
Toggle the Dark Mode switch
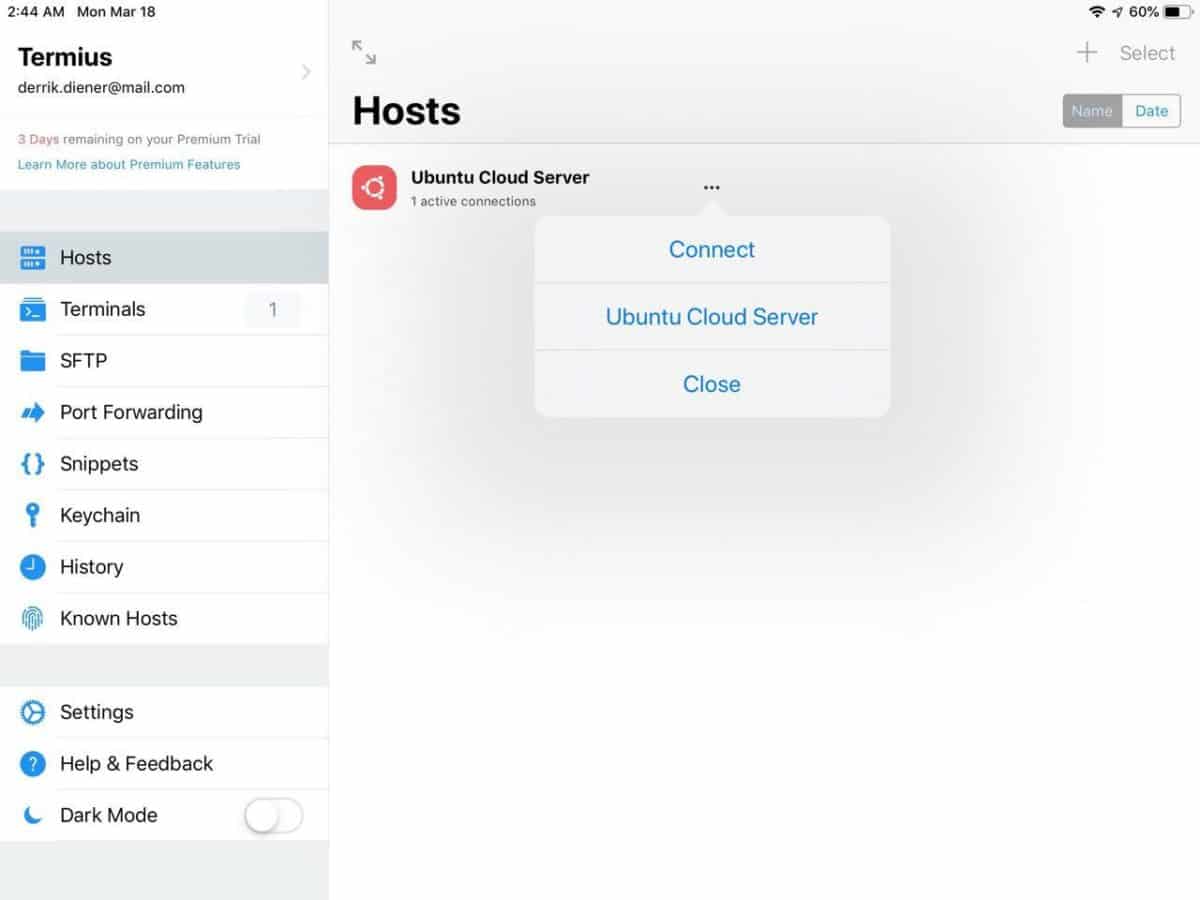pos(273,816)
